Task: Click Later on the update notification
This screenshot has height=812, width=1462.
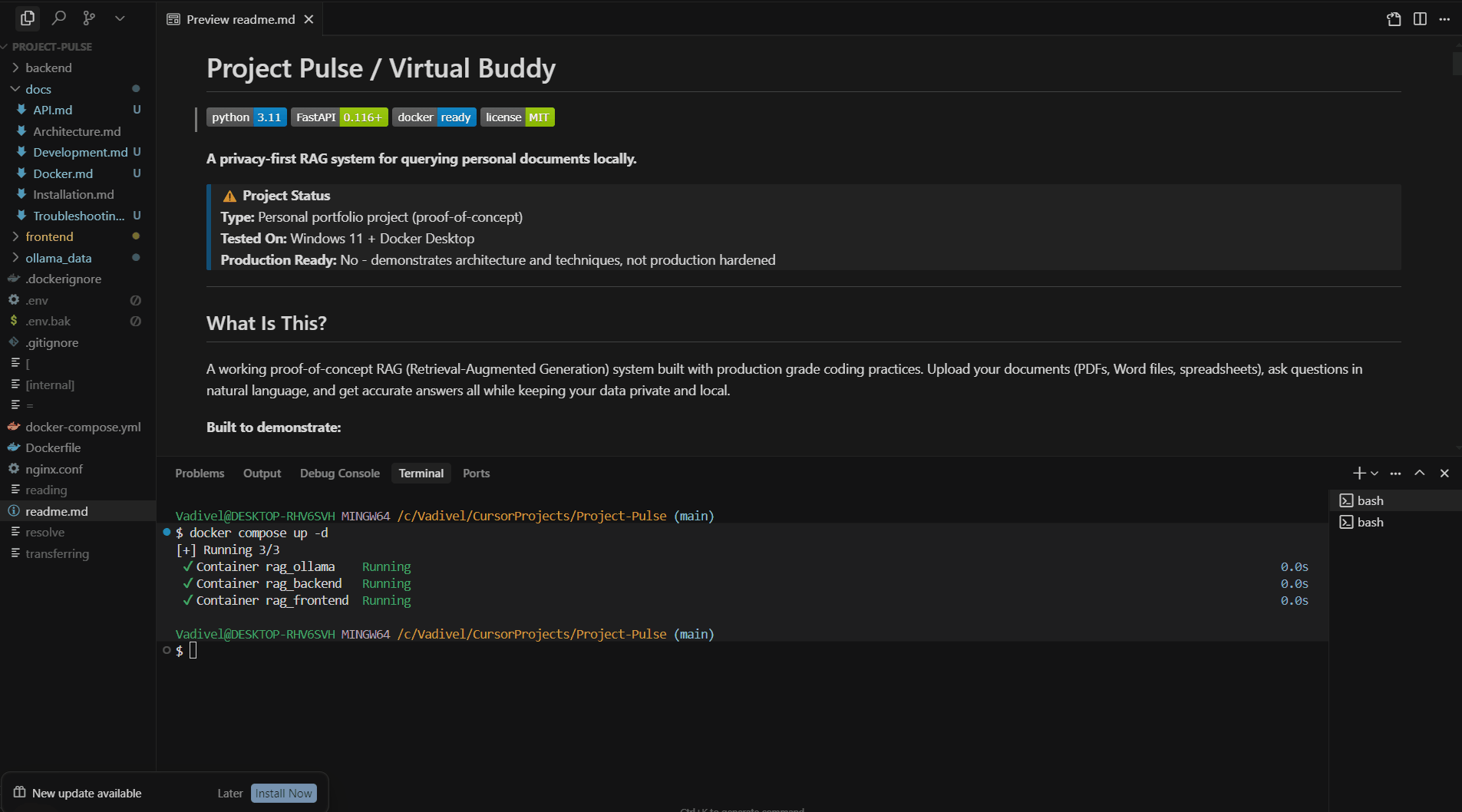Action: tap(229, 793)
